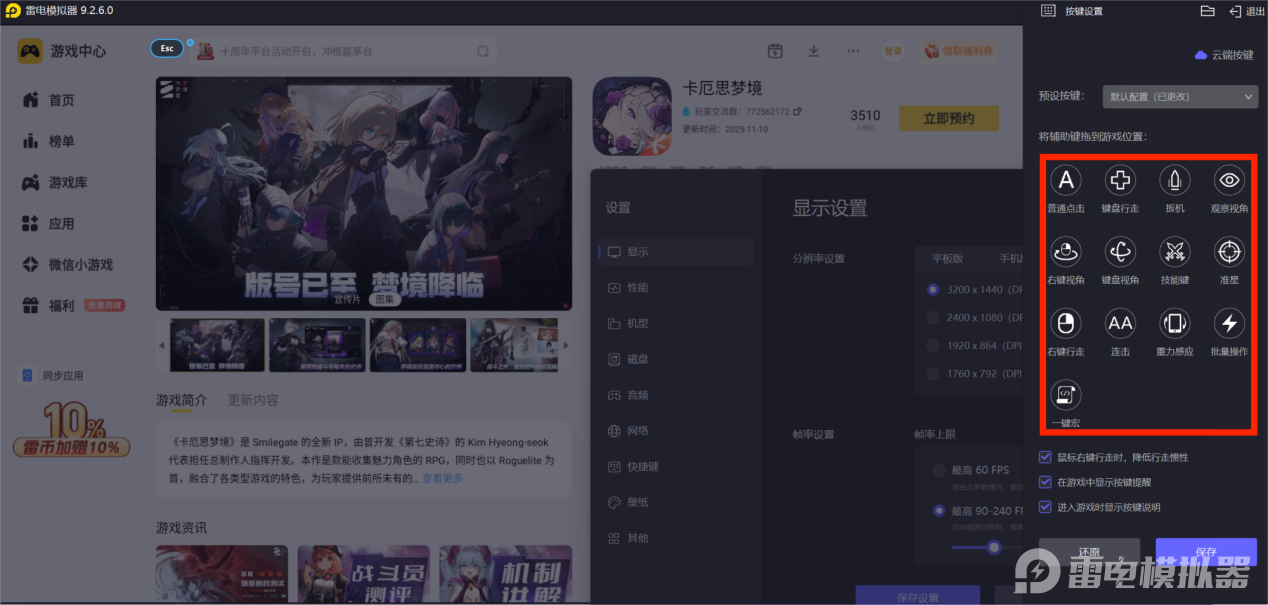This screenshot has width=1268, height=605.
Task: Choose the 一键宏 macro key icon
Action: click(1066, 395)
